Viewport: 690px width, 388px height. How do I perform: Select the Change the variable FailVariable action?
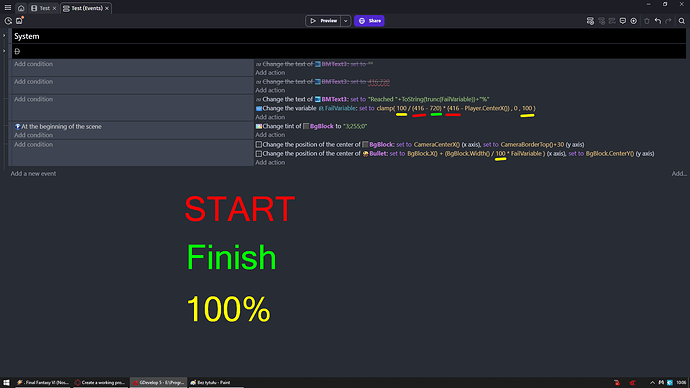point(396,108)
